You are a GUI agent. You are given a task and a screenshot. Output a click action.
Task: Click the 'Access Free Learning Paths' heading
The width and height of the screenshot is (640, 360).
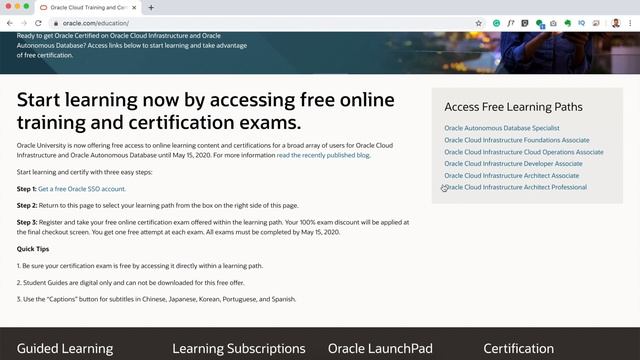[x=513, y=107]
